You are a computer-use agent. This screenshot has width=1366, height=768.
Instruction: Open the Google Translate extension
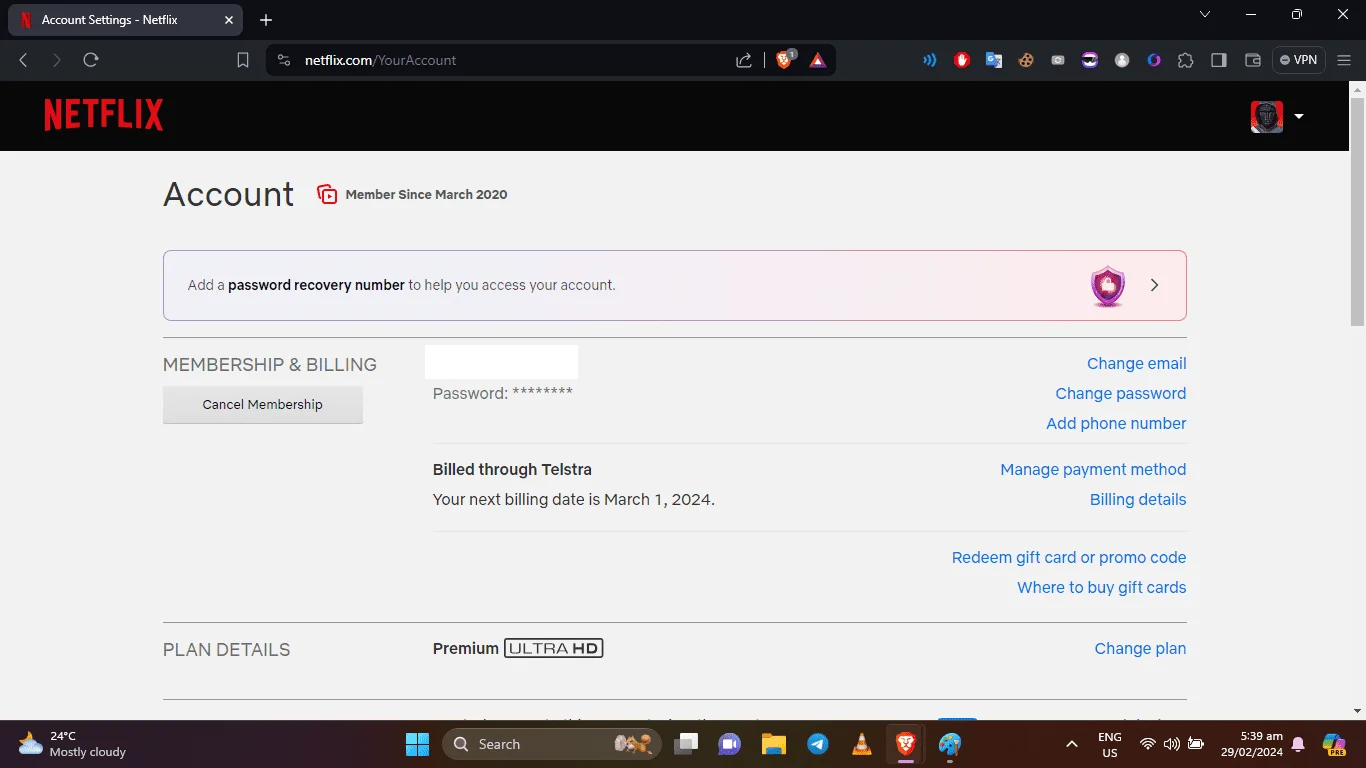tap(994, 60)
